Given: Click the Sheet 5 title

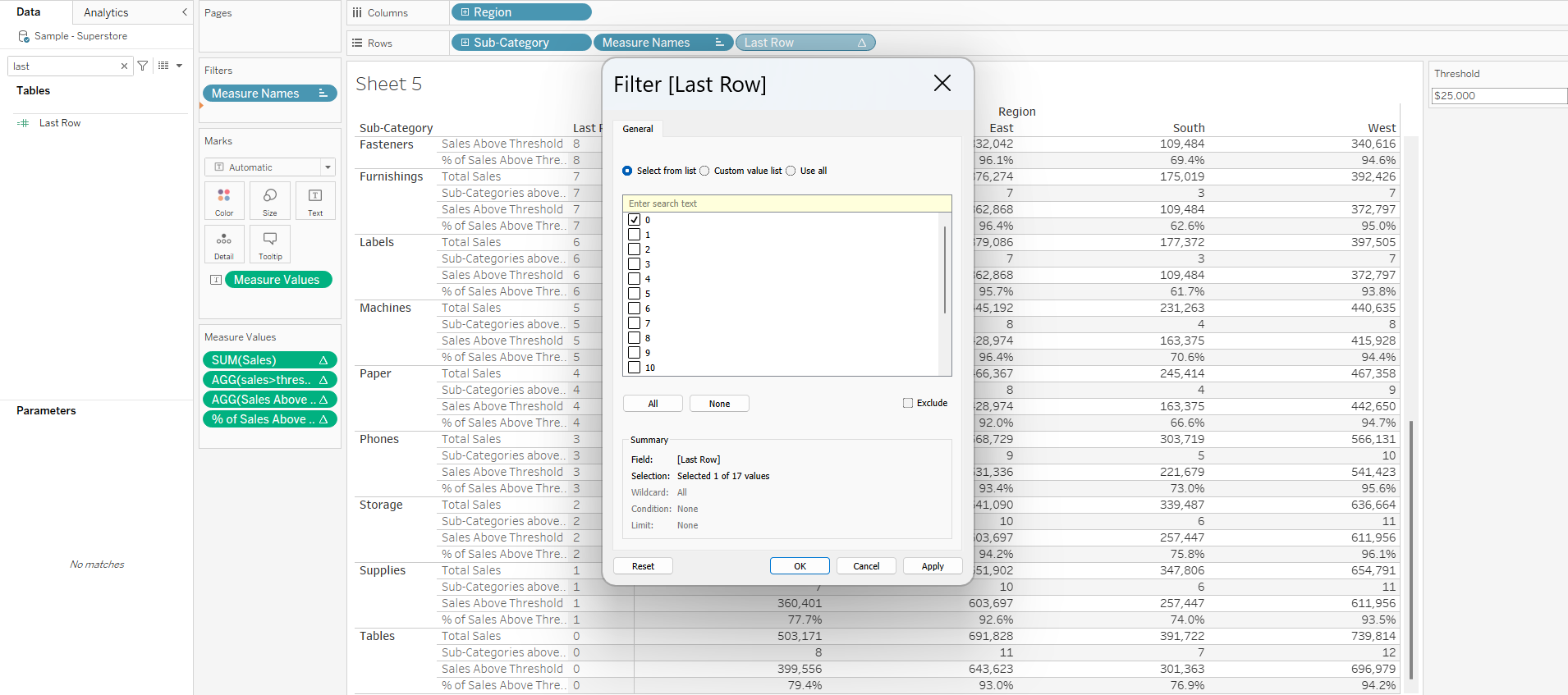Looking at the screenshot, I should (388, 84).
